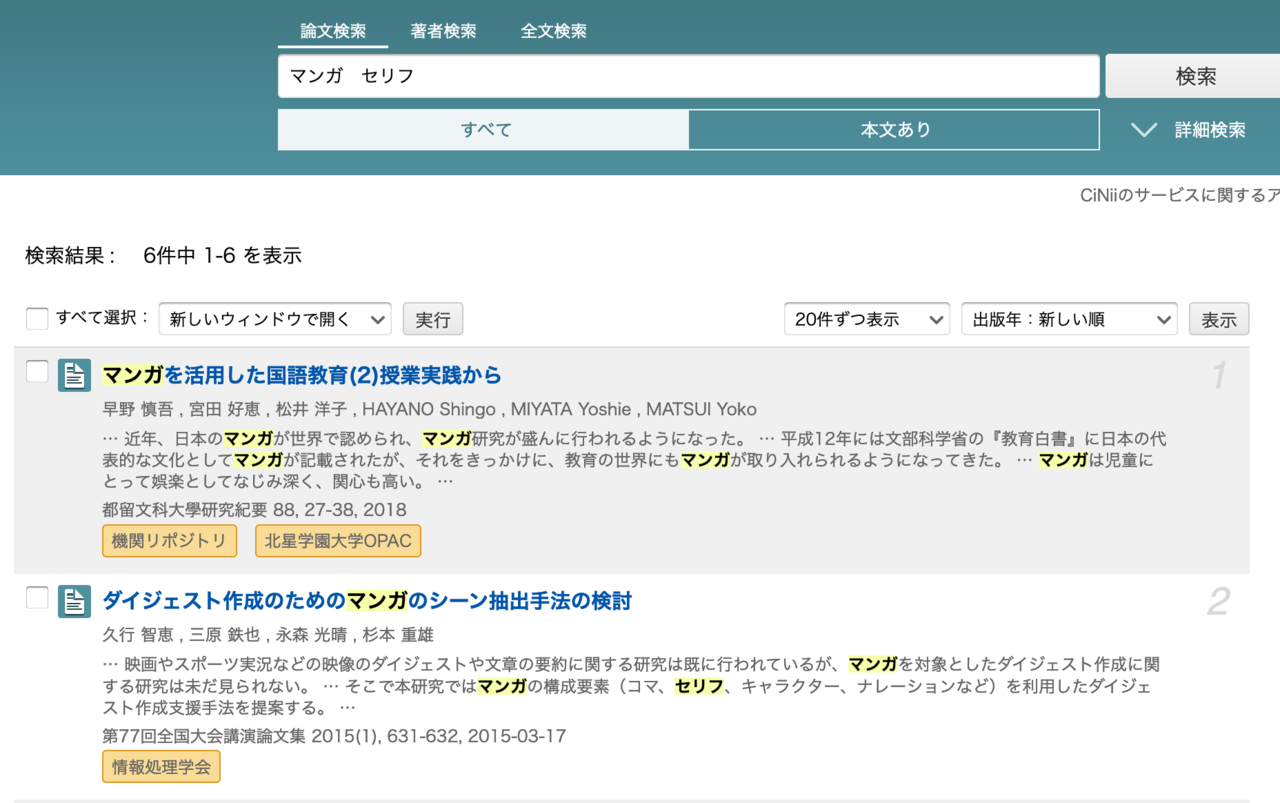Click author 杉本 重雄
This screenshot has height=803, width=1280.
click(x=398, y=635)
